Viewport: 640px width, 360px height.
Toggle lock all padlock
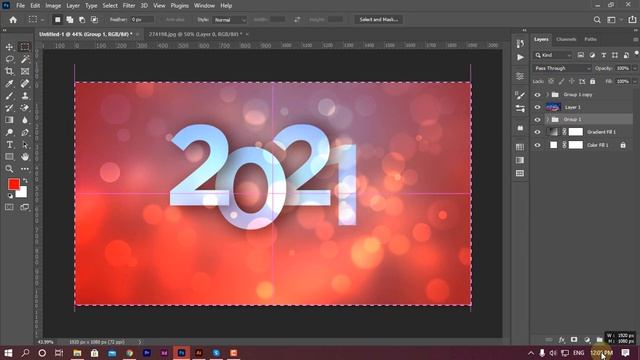[592, 82]
